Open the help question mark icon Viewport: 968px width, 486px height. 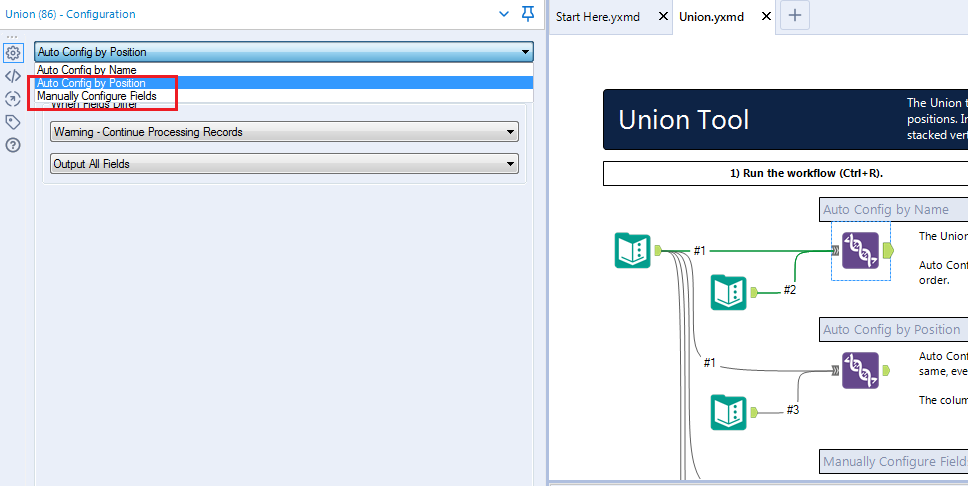(x=12, y=145)
